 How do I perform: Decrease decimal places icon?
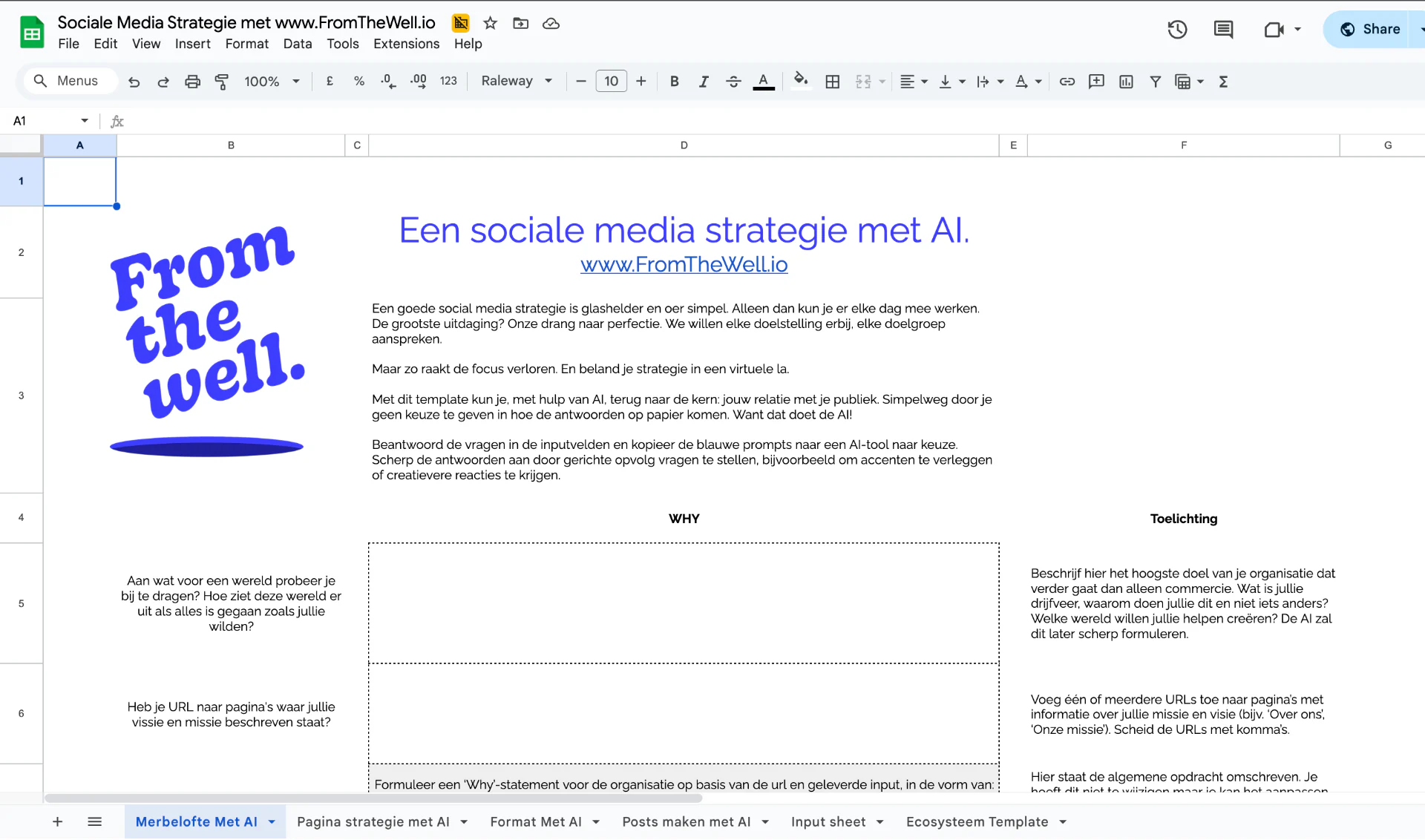click(388, 82)
